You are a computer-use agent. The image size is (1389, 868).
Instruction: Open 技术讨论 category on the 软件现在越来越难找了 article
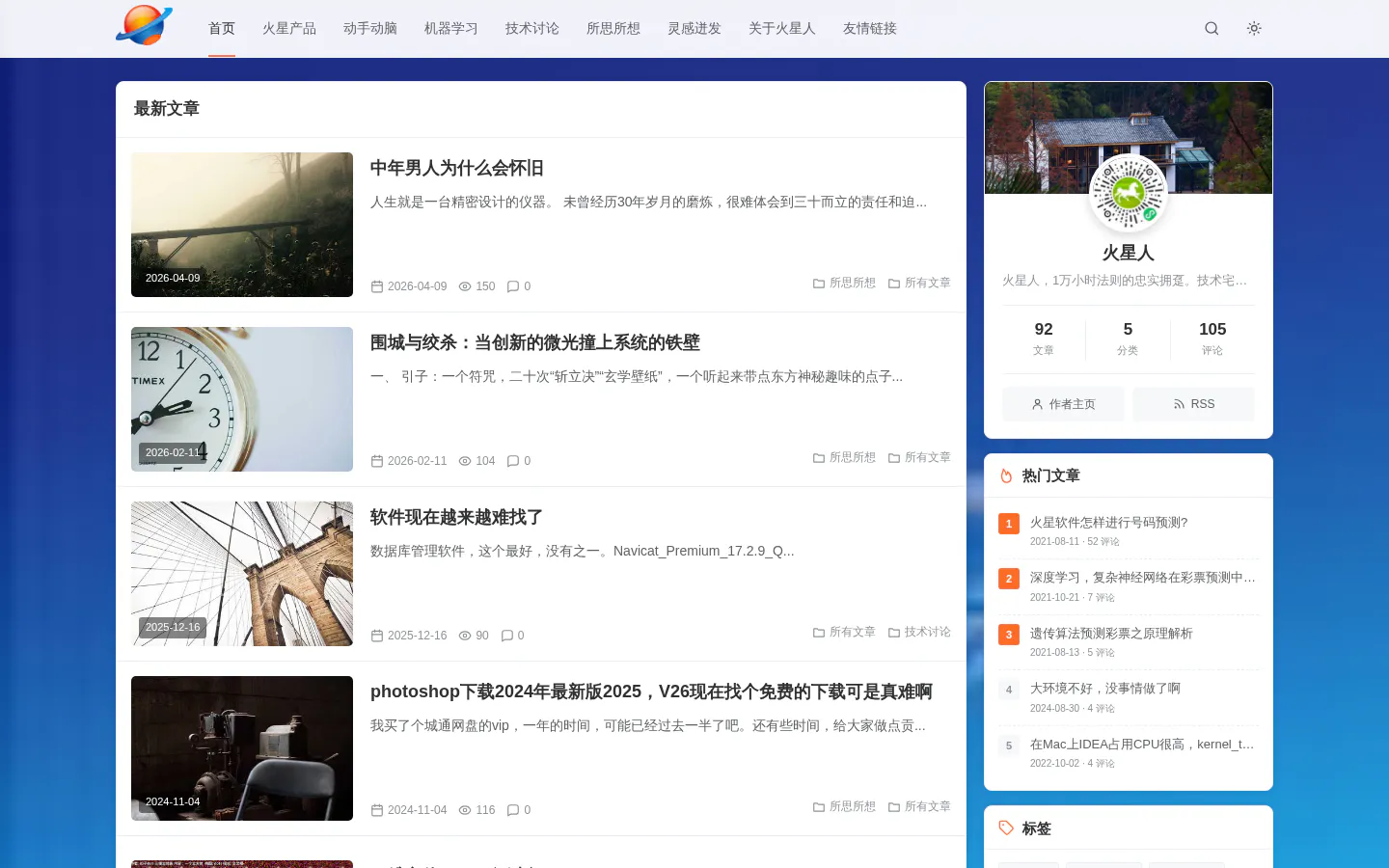(x=919, y=633)
